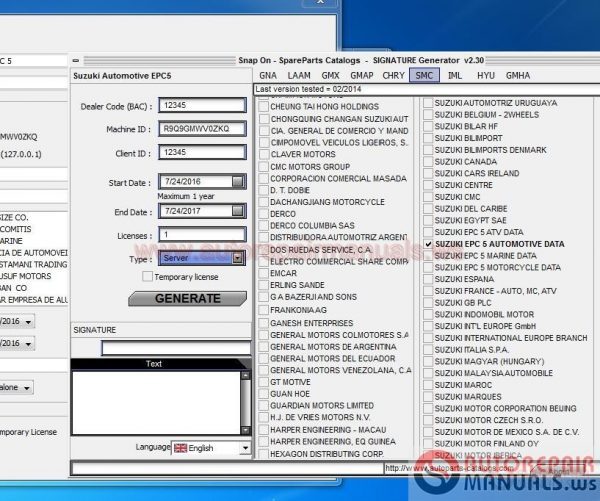The height and width of the screenshot is (501, 600).
Task: Open the Language dropdown
Action: [245, 447]
